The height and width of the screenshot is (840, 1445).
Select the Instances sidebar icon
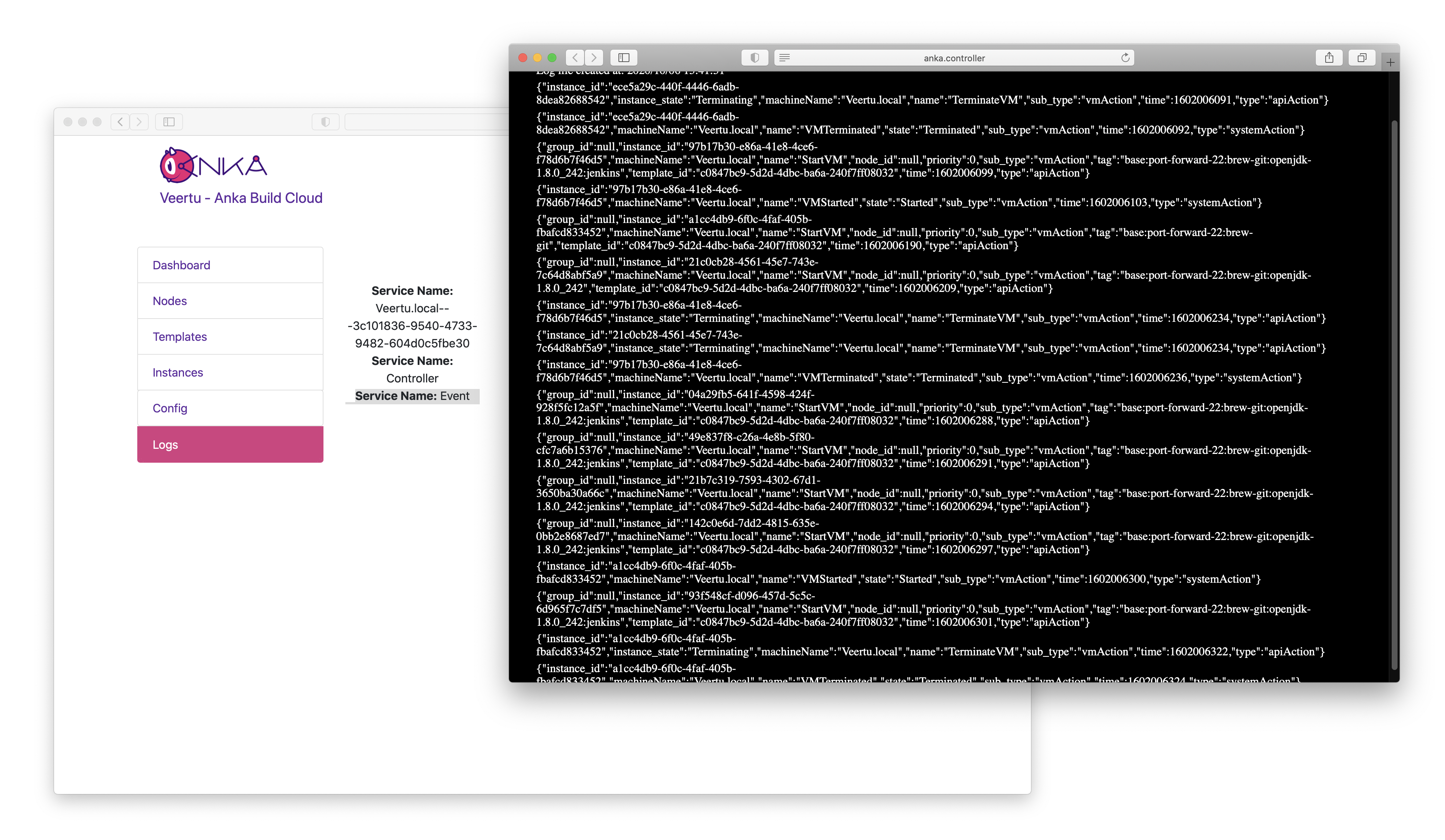(x=179, y=372)
